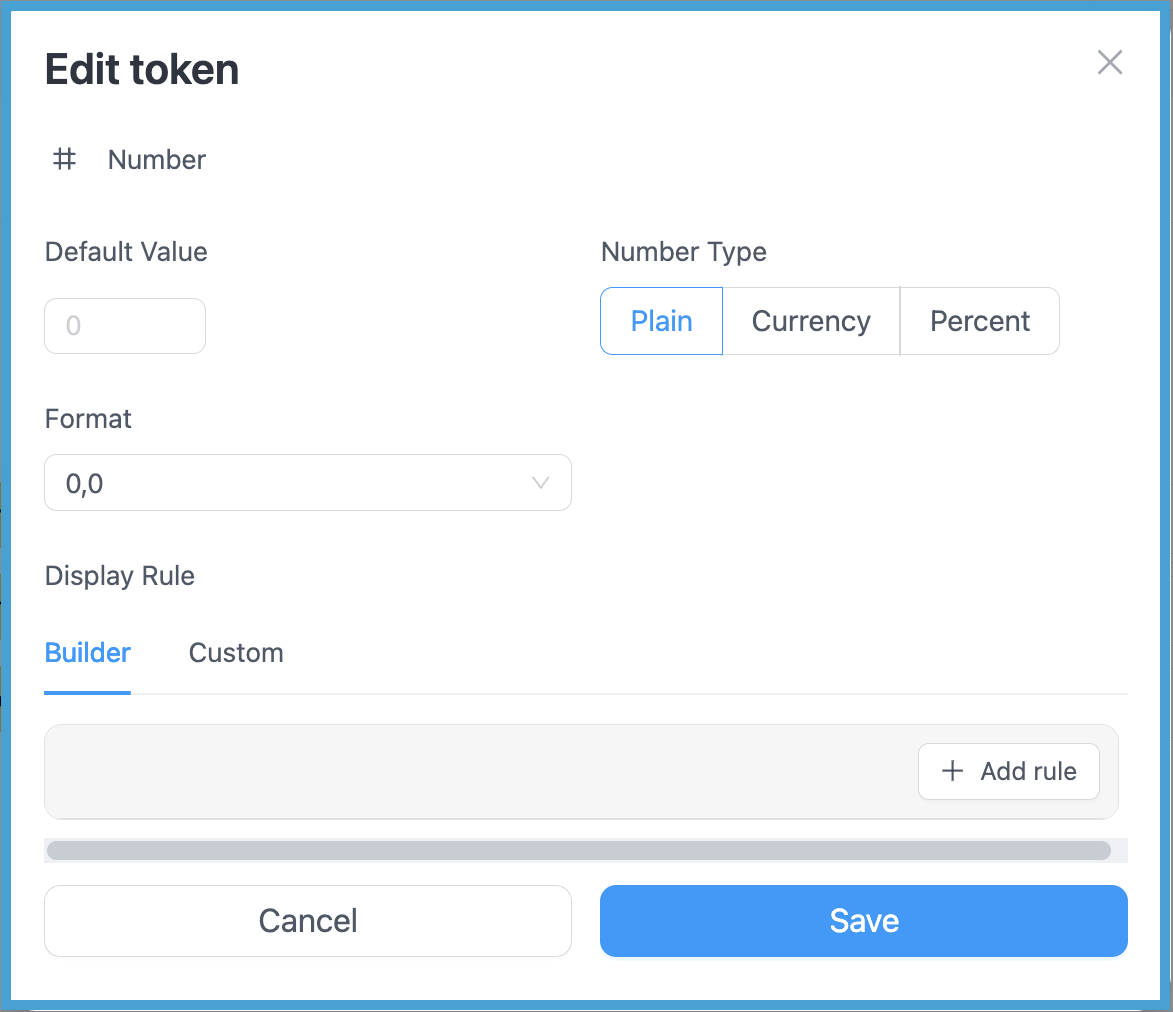
Task: Click the Format field label
Action: [x=88, y=418]
